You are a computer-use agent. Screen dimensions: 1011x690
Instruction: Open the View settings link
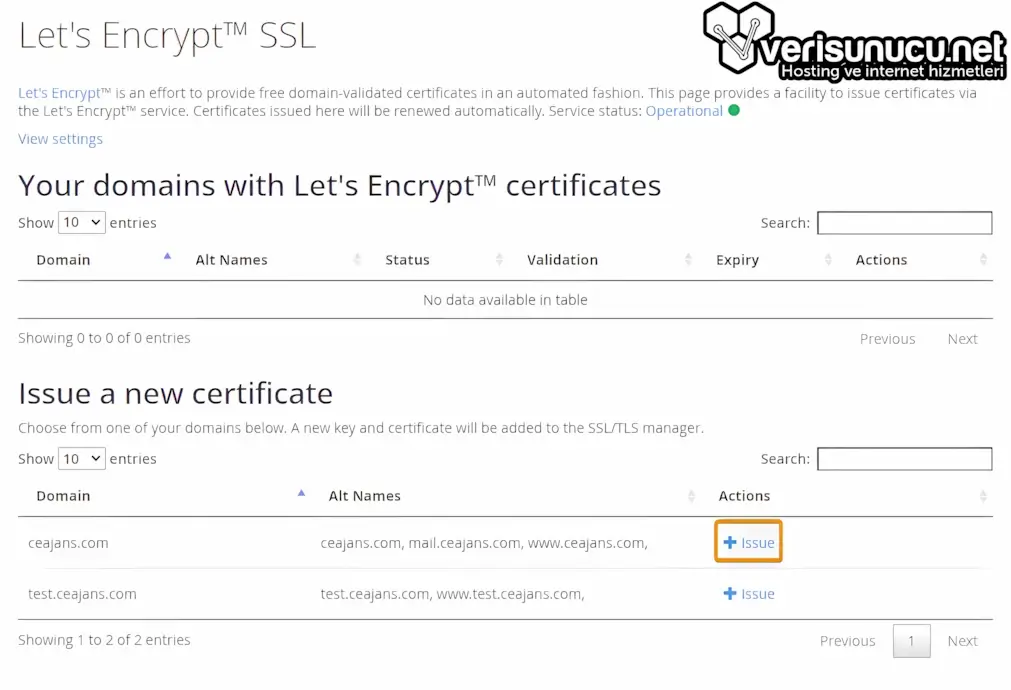pos(60,139)
